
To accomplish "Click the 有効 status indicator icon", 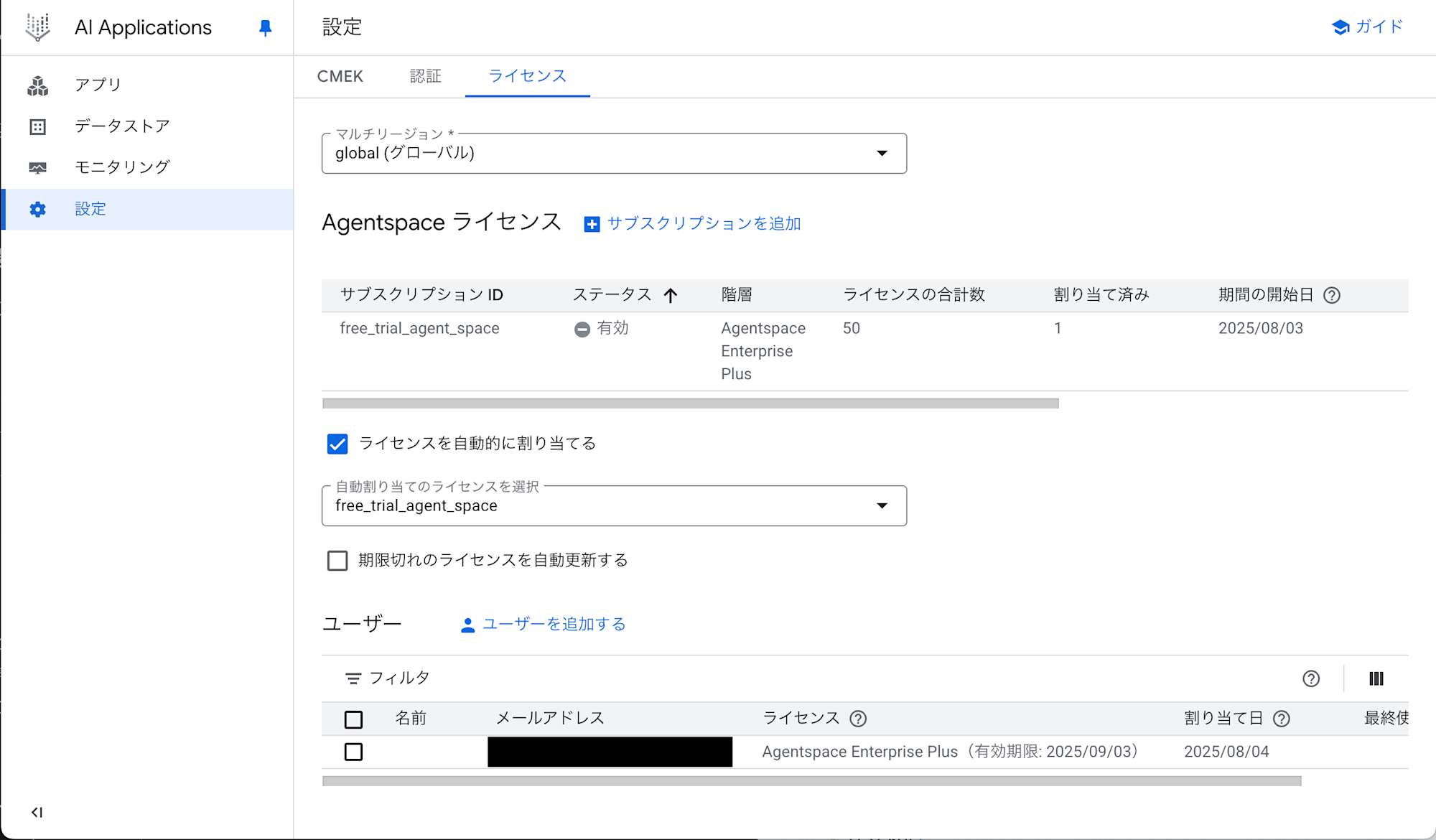I will pyautogui.click(x=582, y=329).
